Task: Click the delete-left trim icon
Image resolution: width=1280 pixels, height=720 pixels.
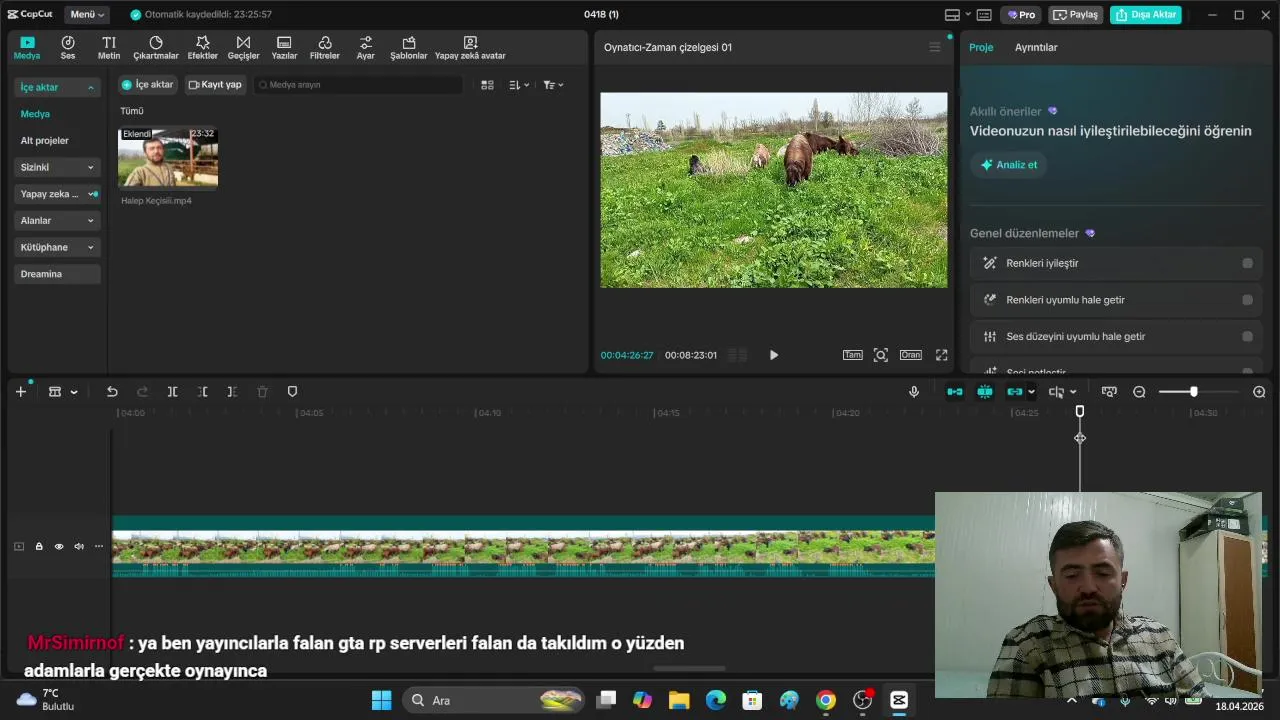Action: click(203, 392)
